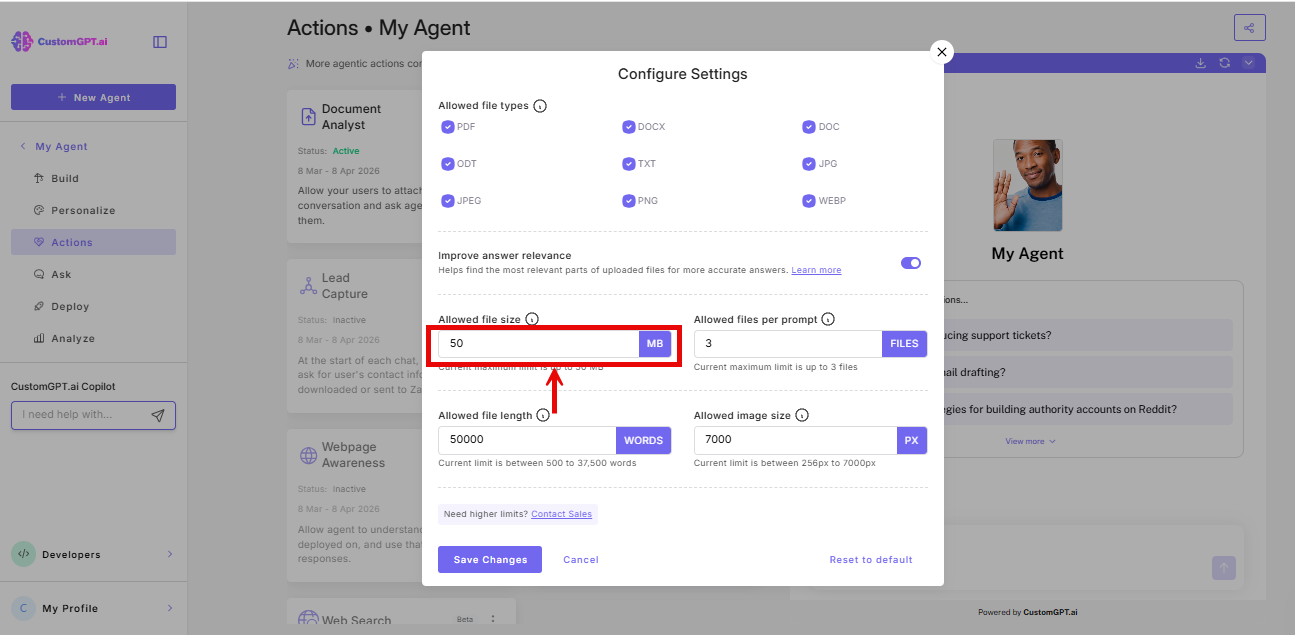Navigate back to My Agent
Viewport: 1295px width, 635px height.
[55, 146]
